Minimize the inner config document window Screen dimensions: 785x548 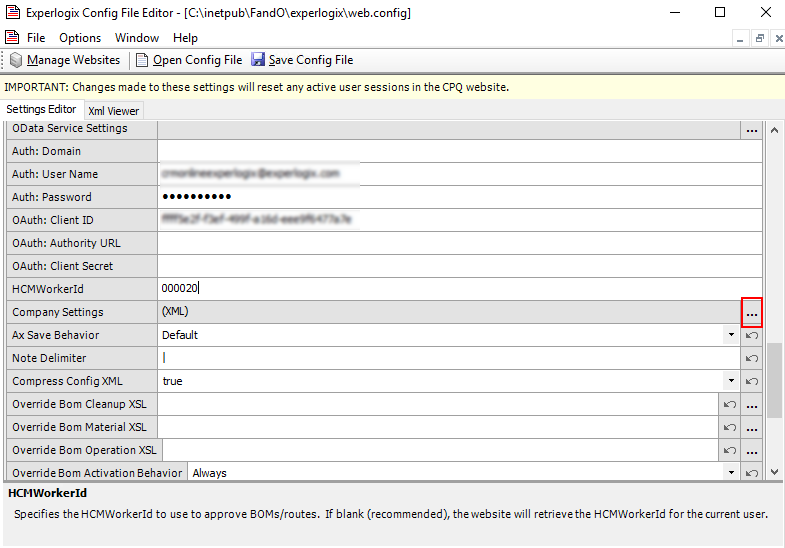point(740,39)
